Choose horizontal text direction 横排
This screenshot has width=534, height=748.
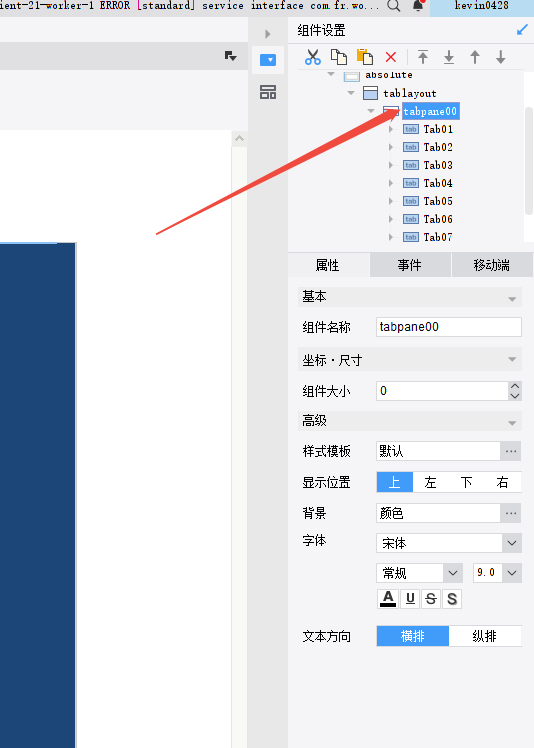coord(413,636)
